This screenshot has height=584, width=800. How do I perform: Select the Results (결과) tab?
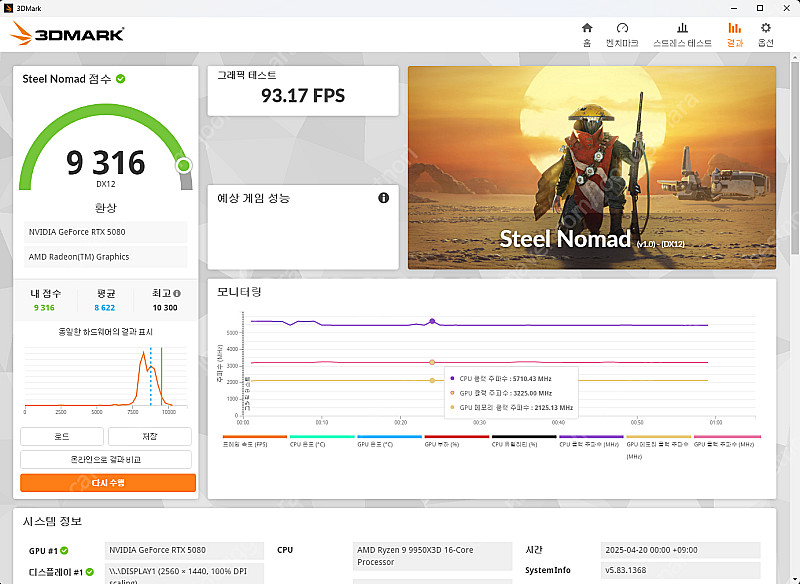(x=735, y=35)
